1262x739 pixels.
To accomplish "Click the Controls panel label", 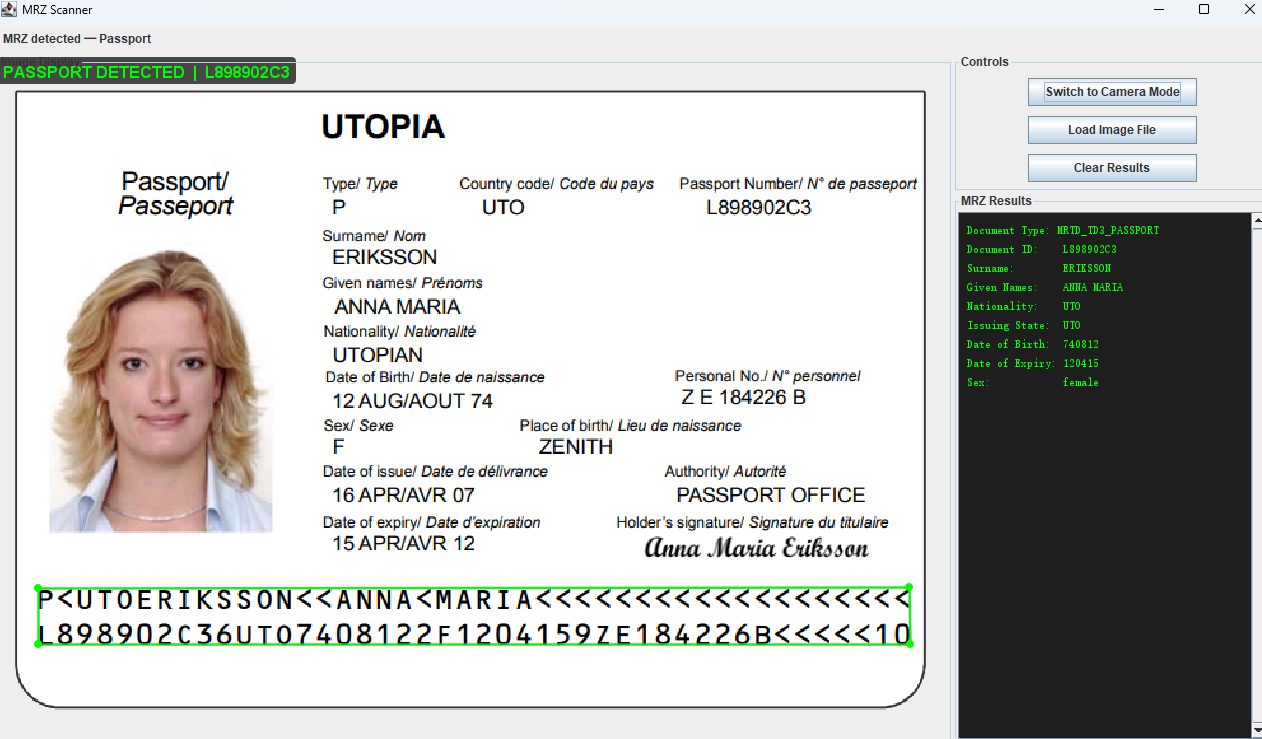I will (984, 61).
